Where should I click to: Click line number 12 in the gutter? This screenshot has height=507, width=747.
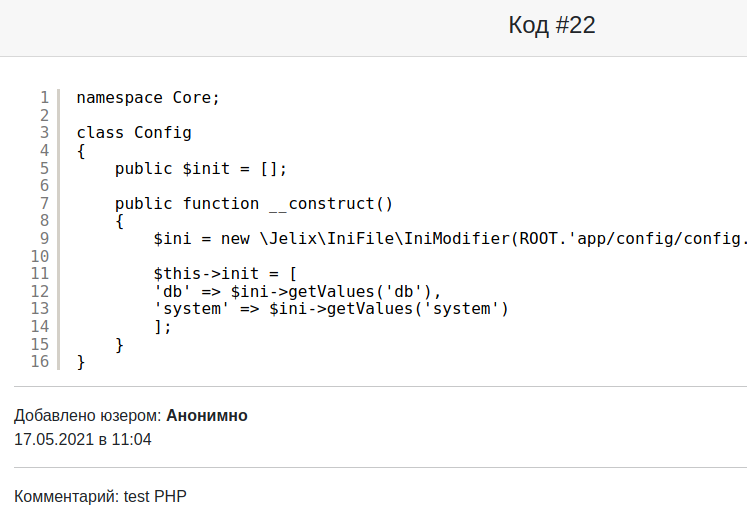pyautogui.click(x=40, y=291)
